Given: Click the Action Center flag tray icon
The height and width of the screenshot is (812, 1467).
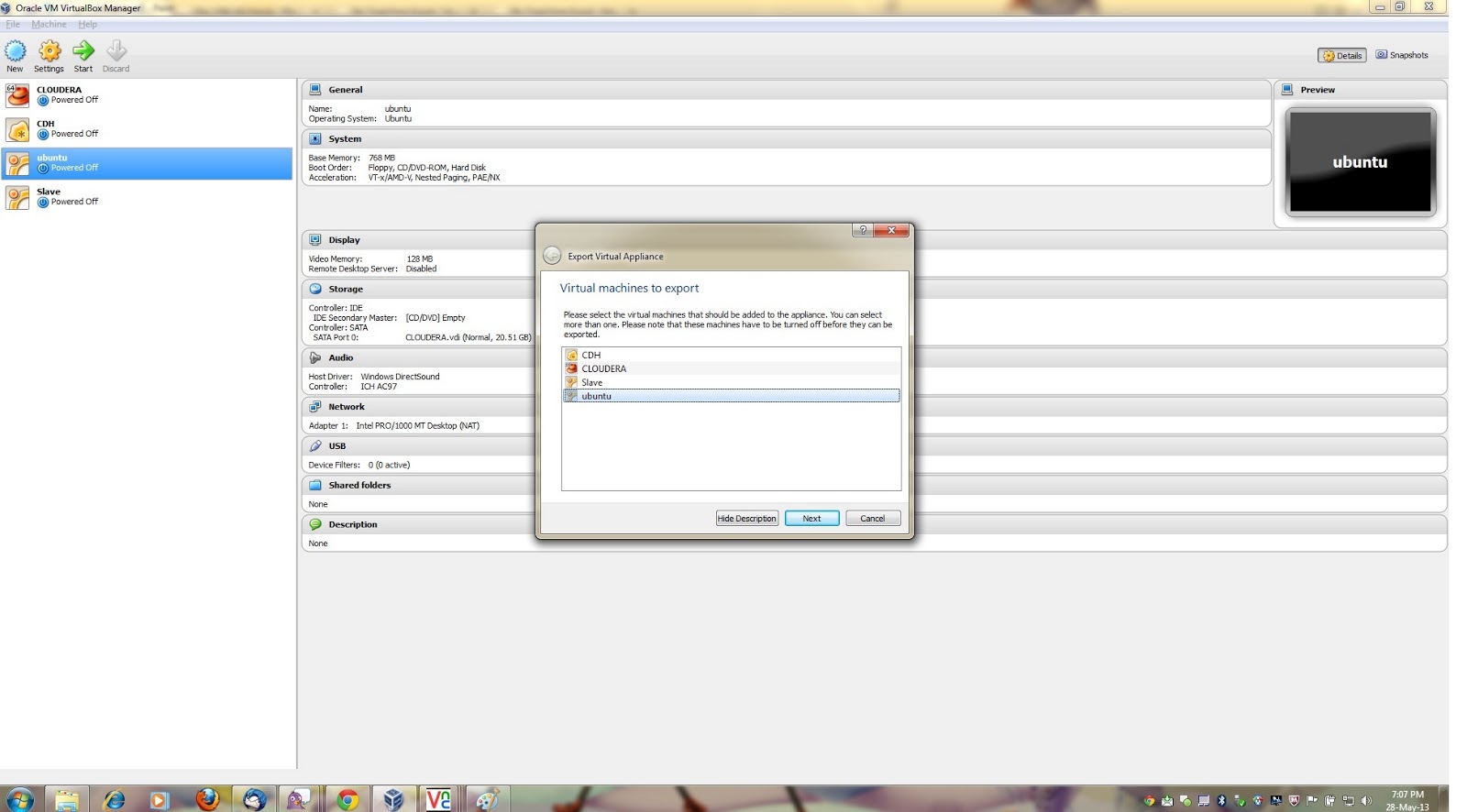Looking at the screenshot, I should (x=1312, y=800).
